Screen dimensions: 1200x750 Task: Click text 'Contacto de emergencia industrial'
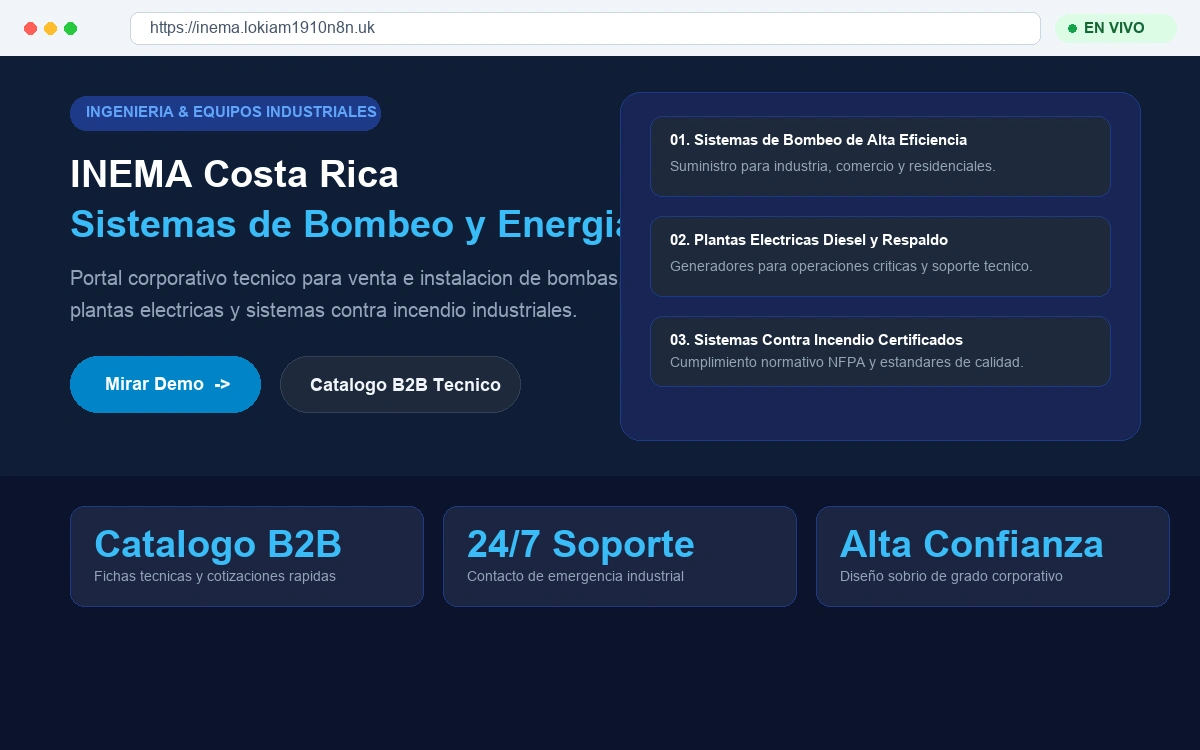click(x=575, y=577)
